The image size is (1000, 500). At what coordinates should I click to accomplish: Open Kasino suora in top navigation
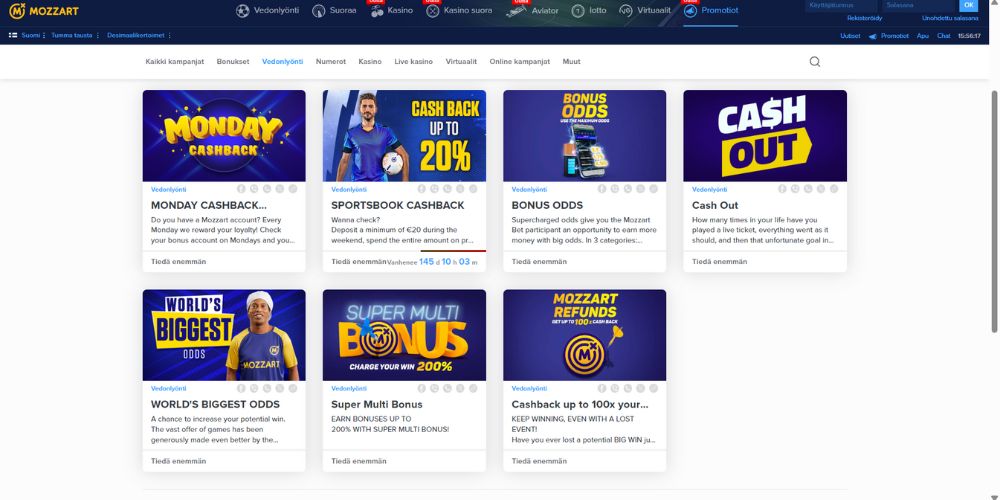459,11
